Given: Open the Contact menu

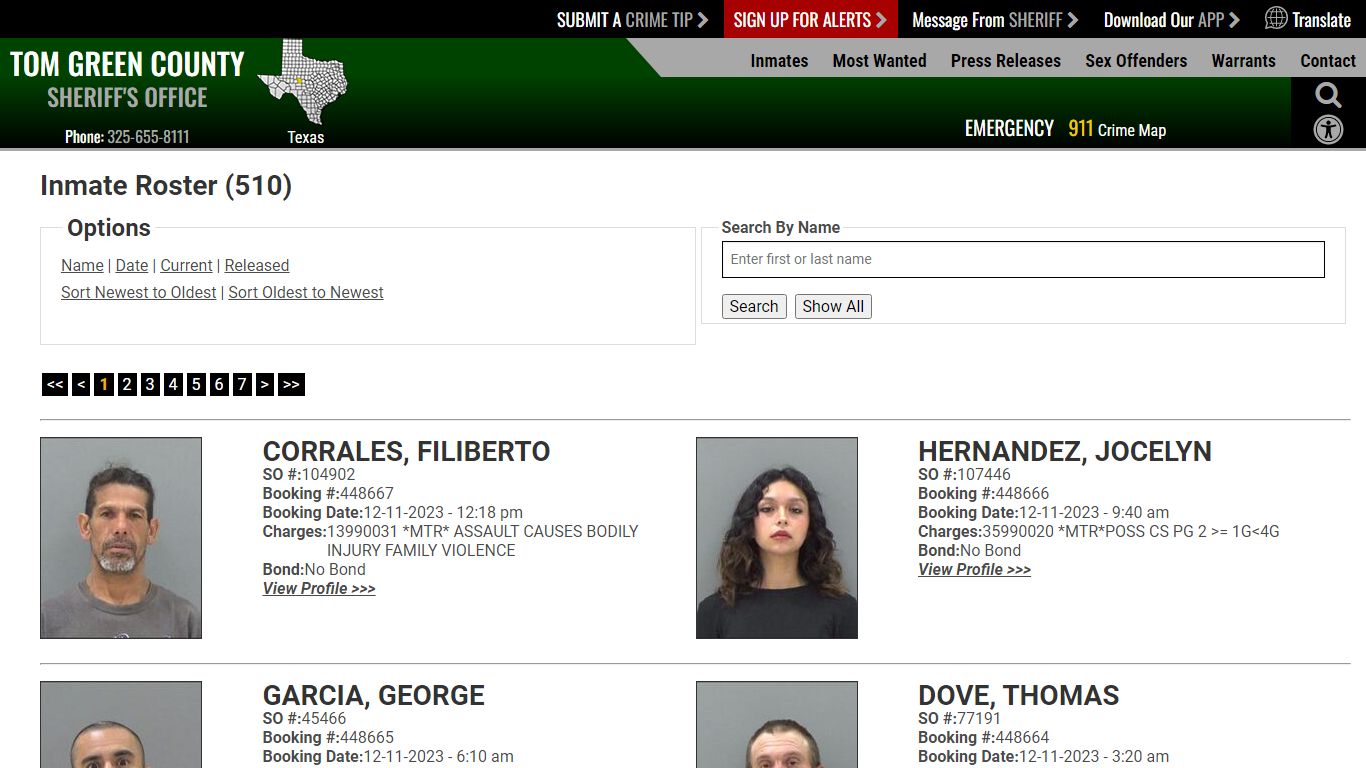Looking at the screenshot, I should click(1328, 61).
